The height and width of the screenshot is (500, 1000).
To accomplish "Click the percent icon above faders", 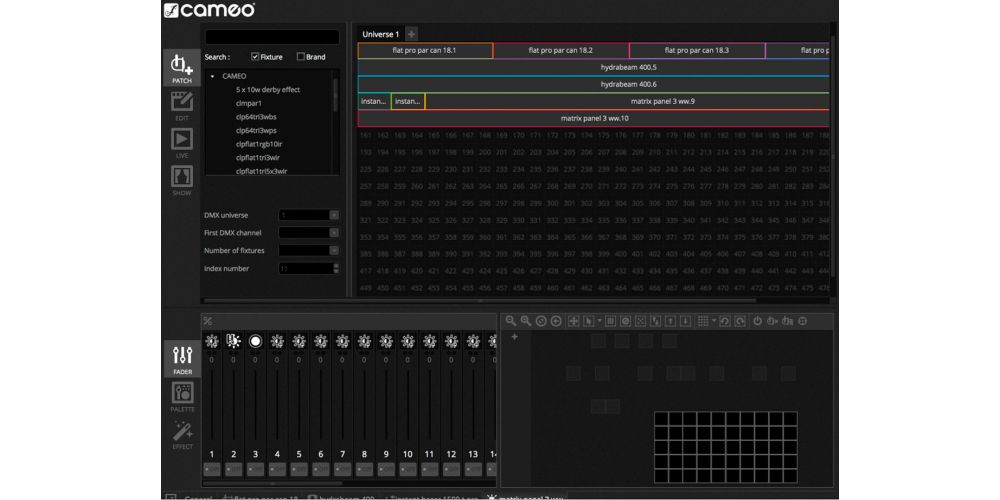I will (208, 321).
